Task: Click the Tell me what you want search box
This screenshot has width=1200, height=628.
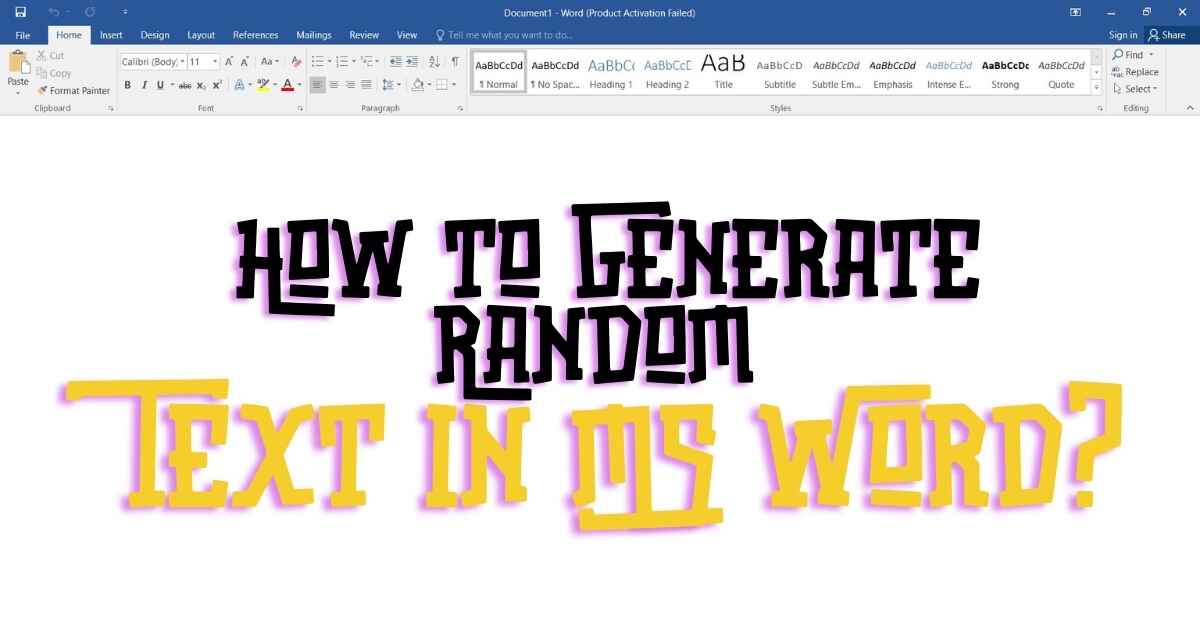Action: click(x=510, y=35)
